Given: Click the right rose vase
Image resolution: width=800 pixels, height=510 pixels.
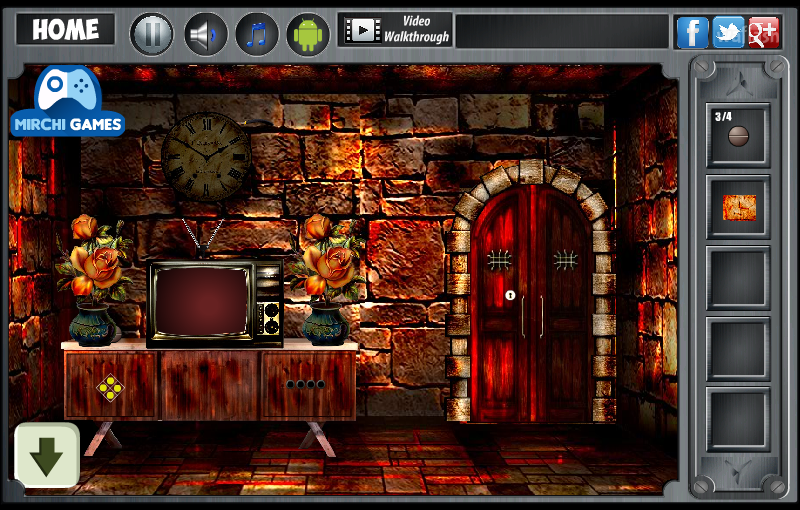Looking at the screenshot, I should tap(327, 279).
